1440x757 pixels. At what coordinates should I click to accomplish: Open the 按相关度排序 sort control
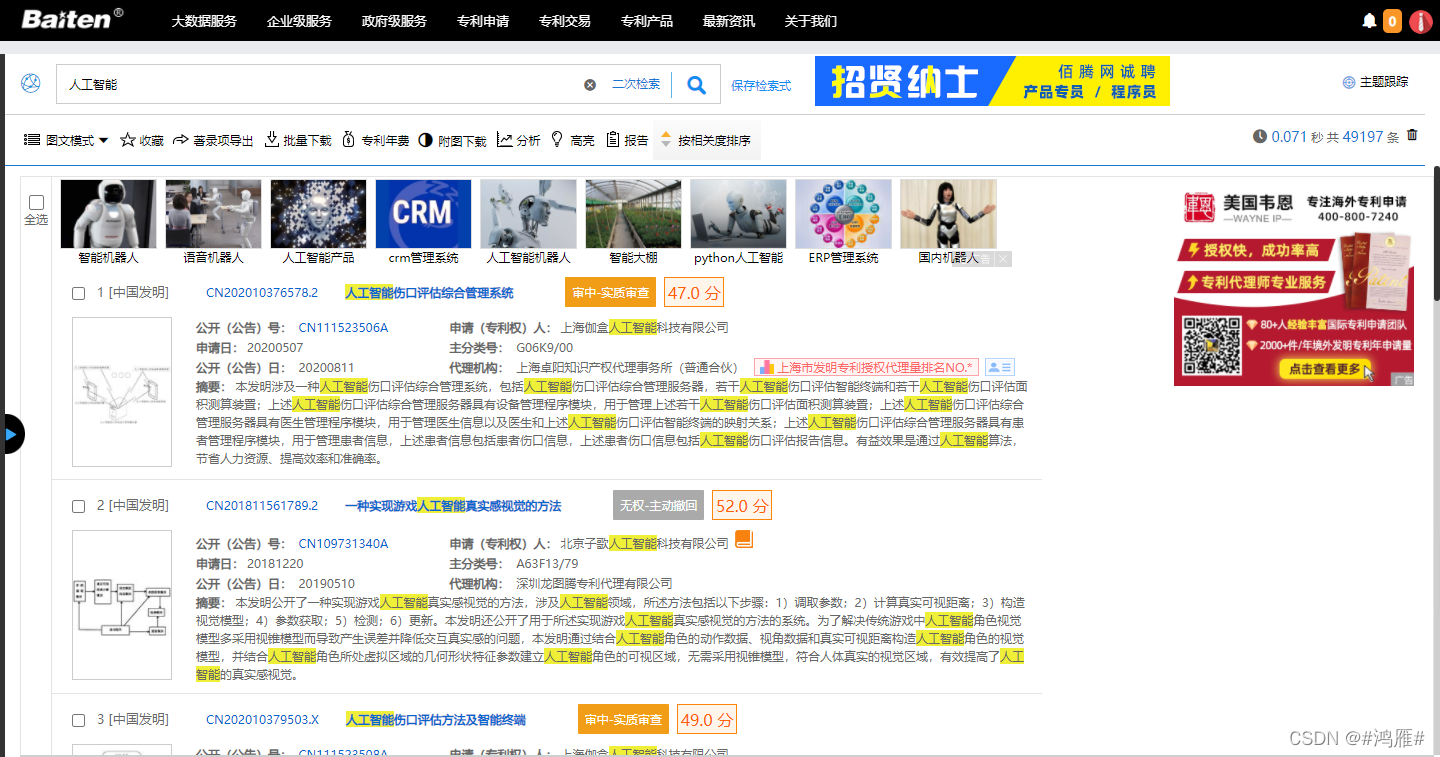[x=706, y=140]
